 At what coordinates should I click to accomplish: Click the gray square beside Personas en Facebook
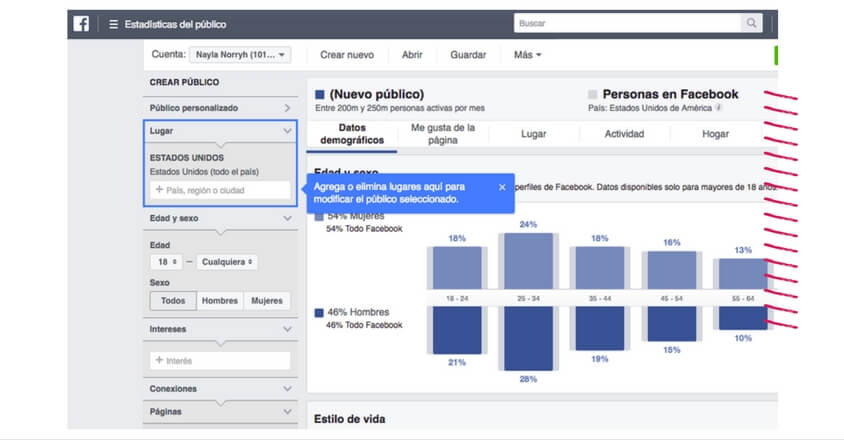point(593,94)
